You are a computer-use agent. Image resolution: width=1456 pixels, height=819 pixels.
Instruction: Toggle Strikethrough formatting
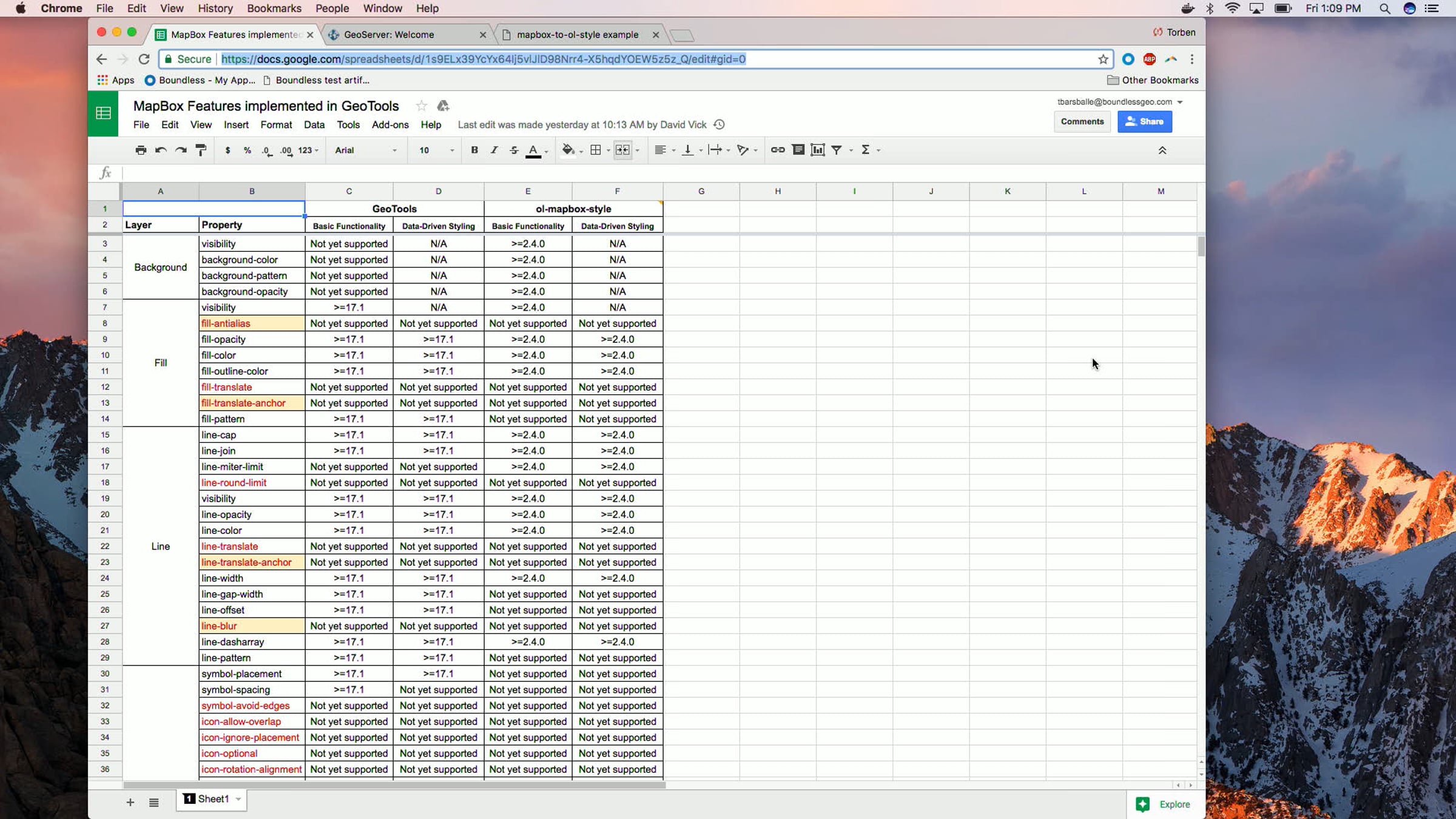(x=514, y=150)
